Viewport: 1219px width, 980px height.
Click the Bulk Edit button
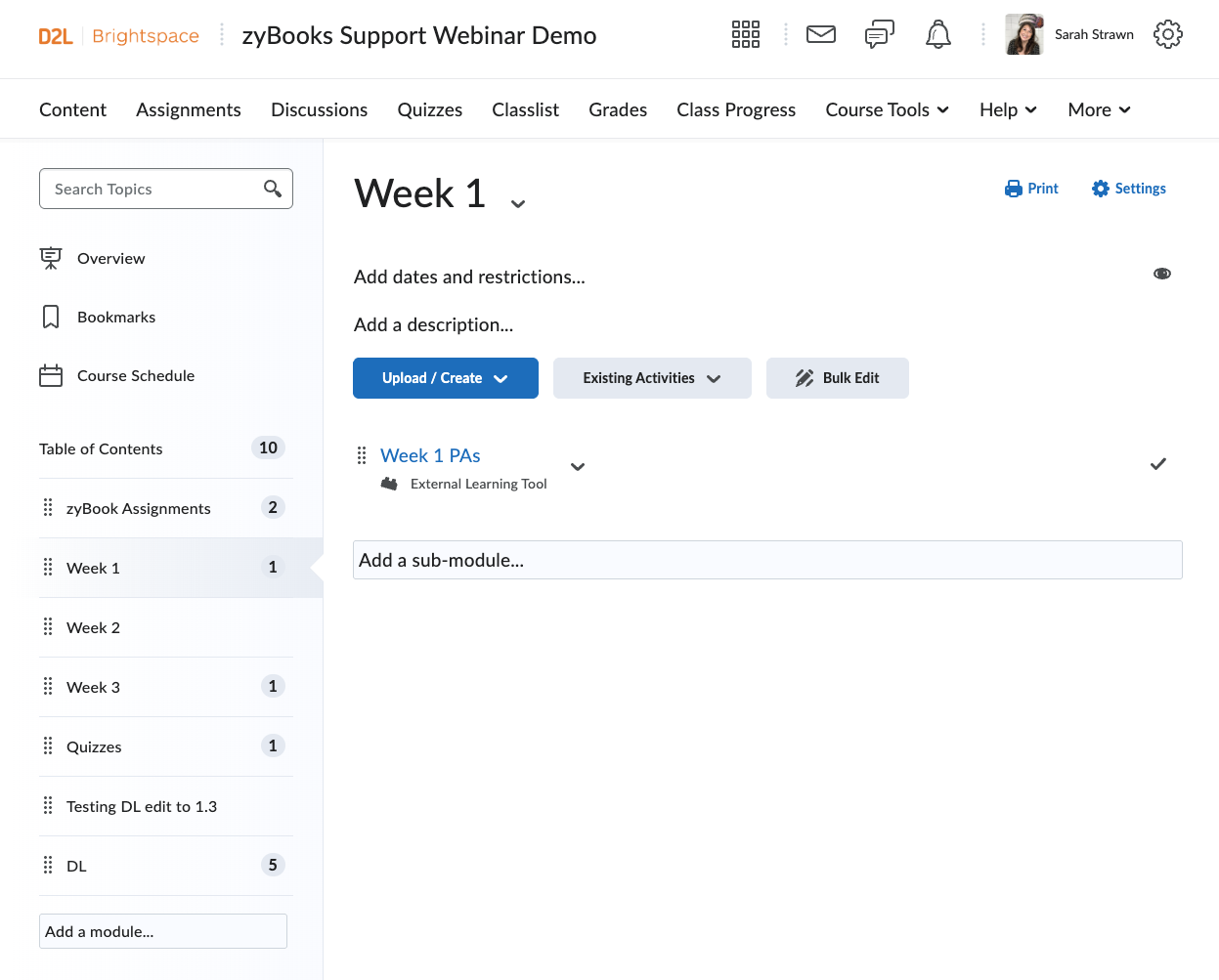point(838,378)
